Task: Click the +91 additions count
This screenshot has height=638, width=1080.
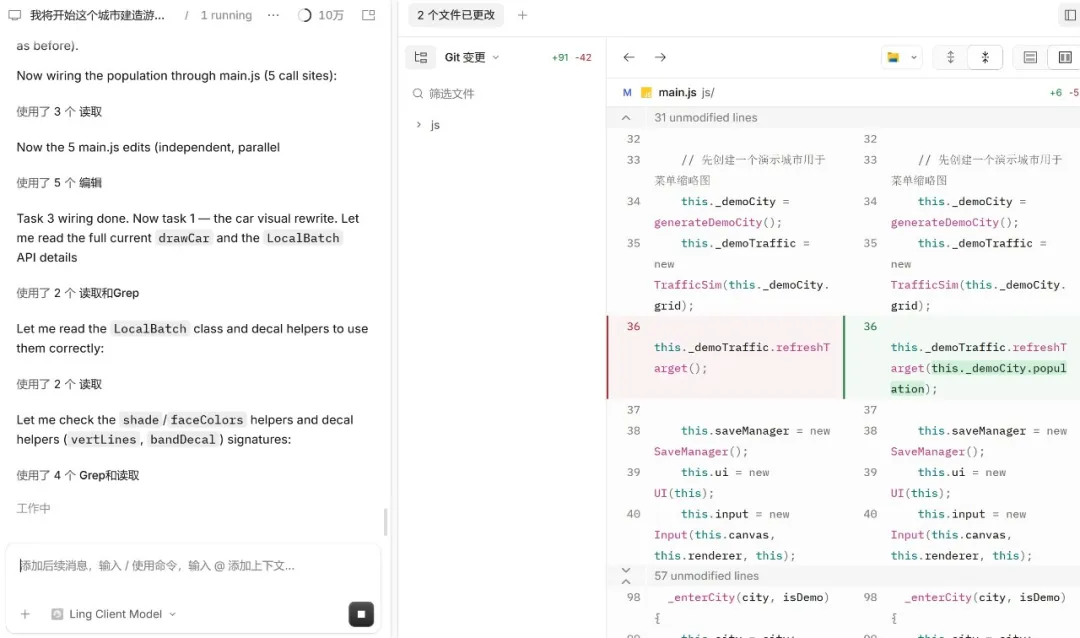Action: [560, 58]
